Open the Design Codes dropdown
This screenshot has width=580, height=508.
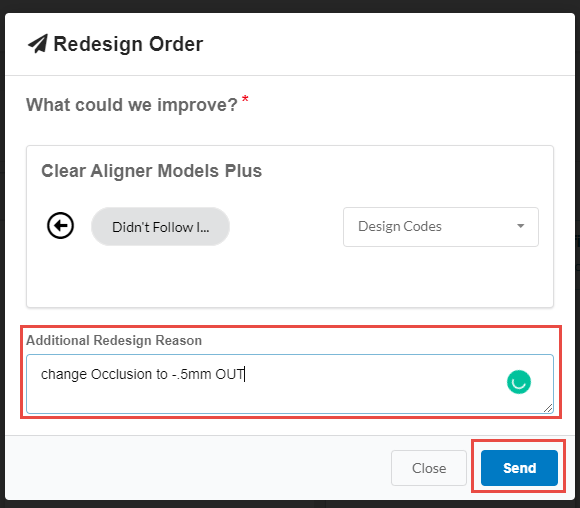coord(441,227)
